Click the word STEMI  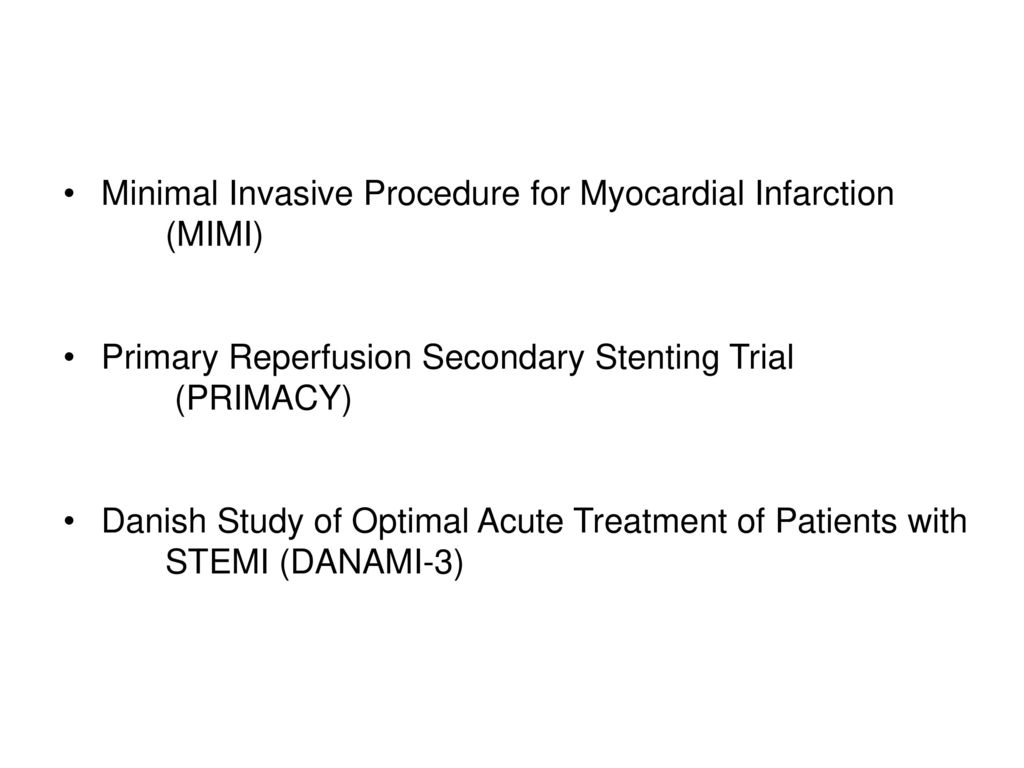coord(217,562)
